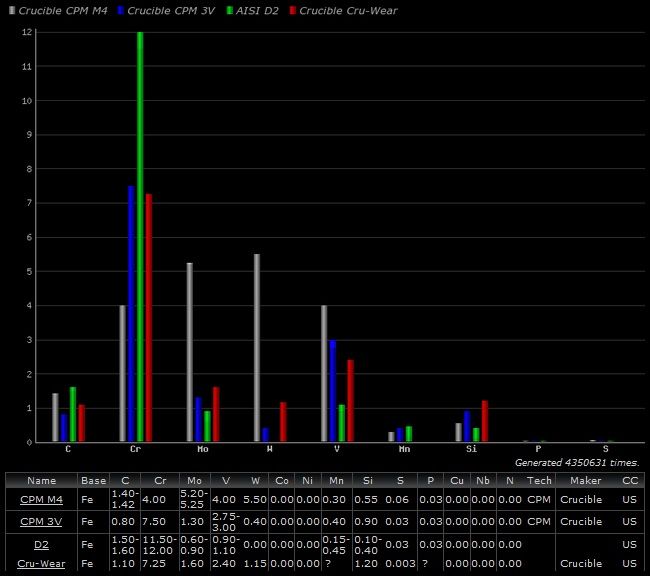650x576 pixels.
Task: Select the gray CPM M4 tungsten bar
Action: pyautogui.click(x=257, y=348)
